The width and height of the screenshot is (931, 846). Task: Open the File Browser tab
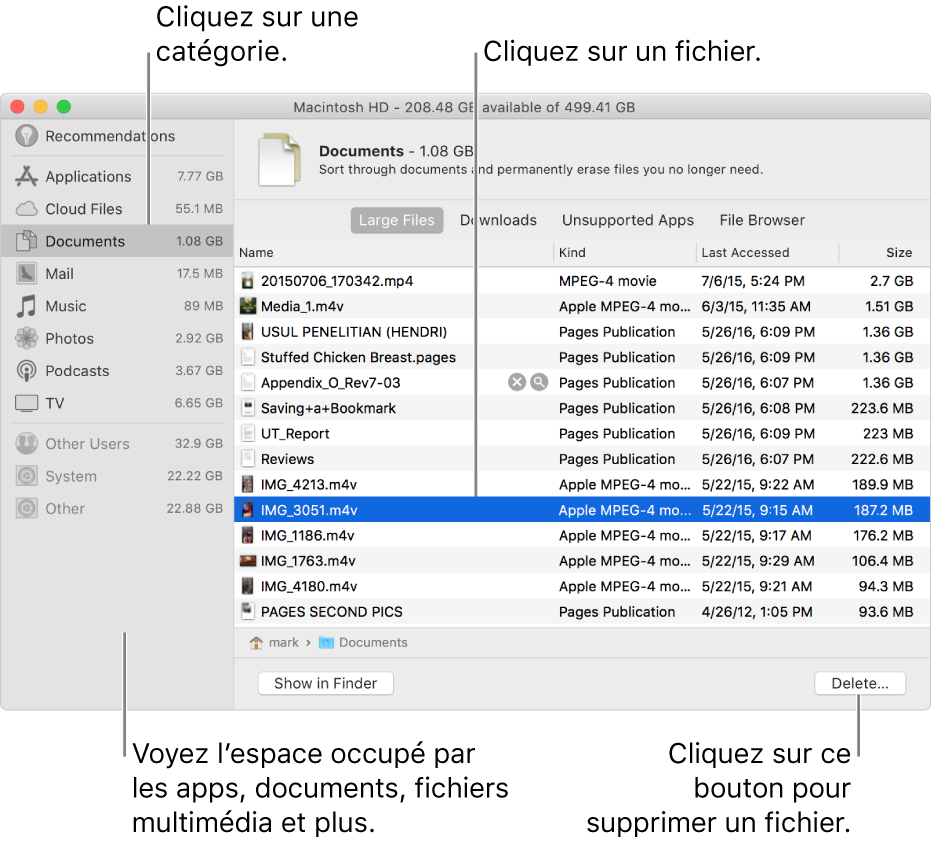pyautogui.click(x=762, y=220)
